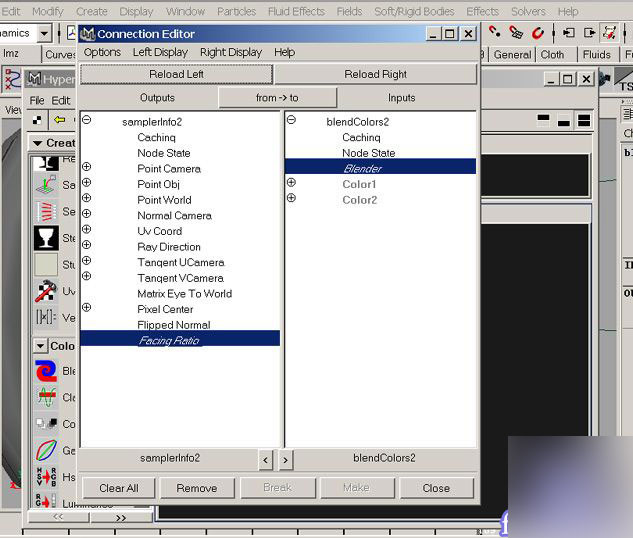633x538 pixels.
Task: Click the Reload Right button
Action: 375,74
